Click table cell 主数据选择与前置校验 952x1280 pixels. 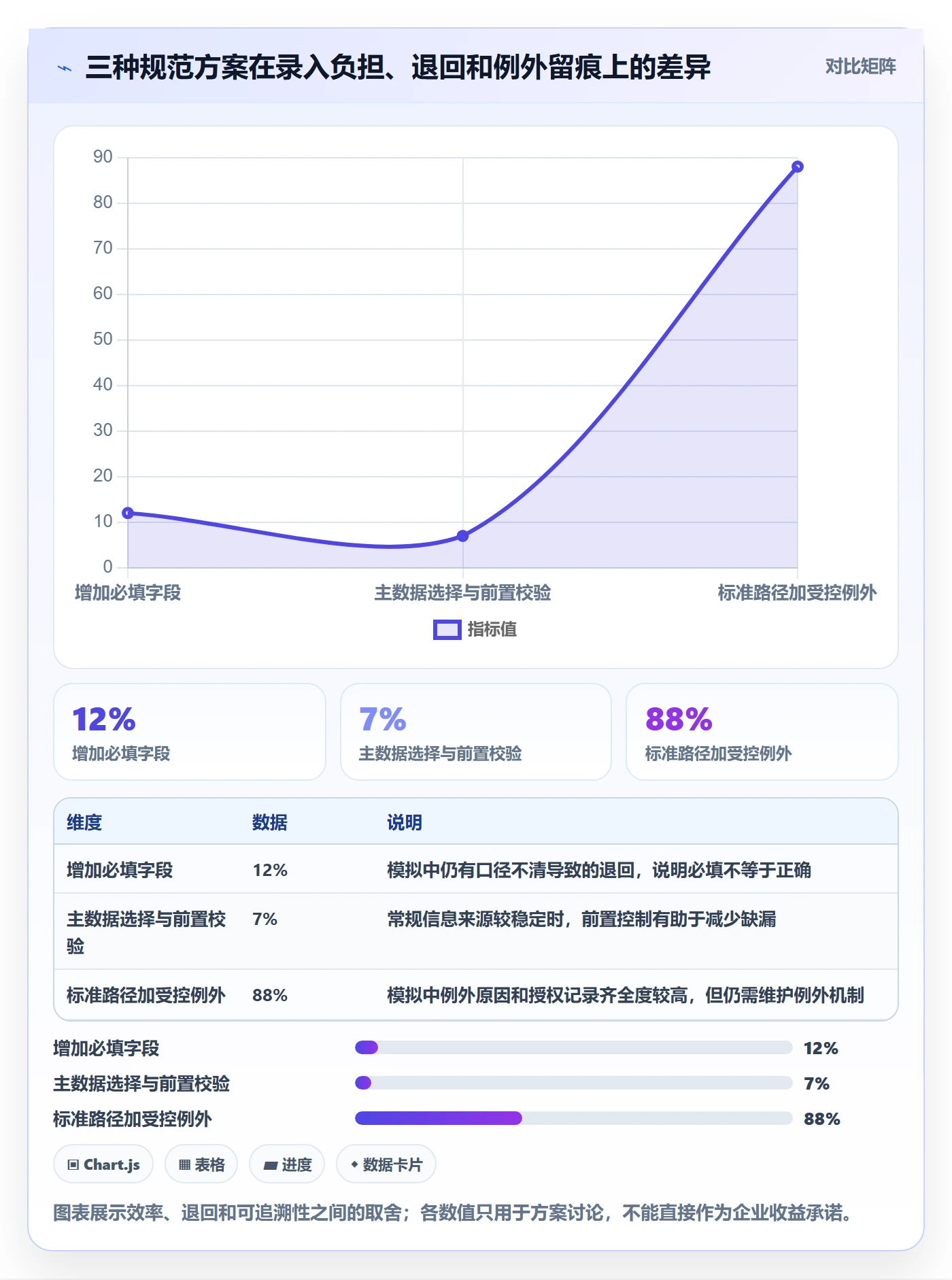pyautogui.click(x=146, y=932)
